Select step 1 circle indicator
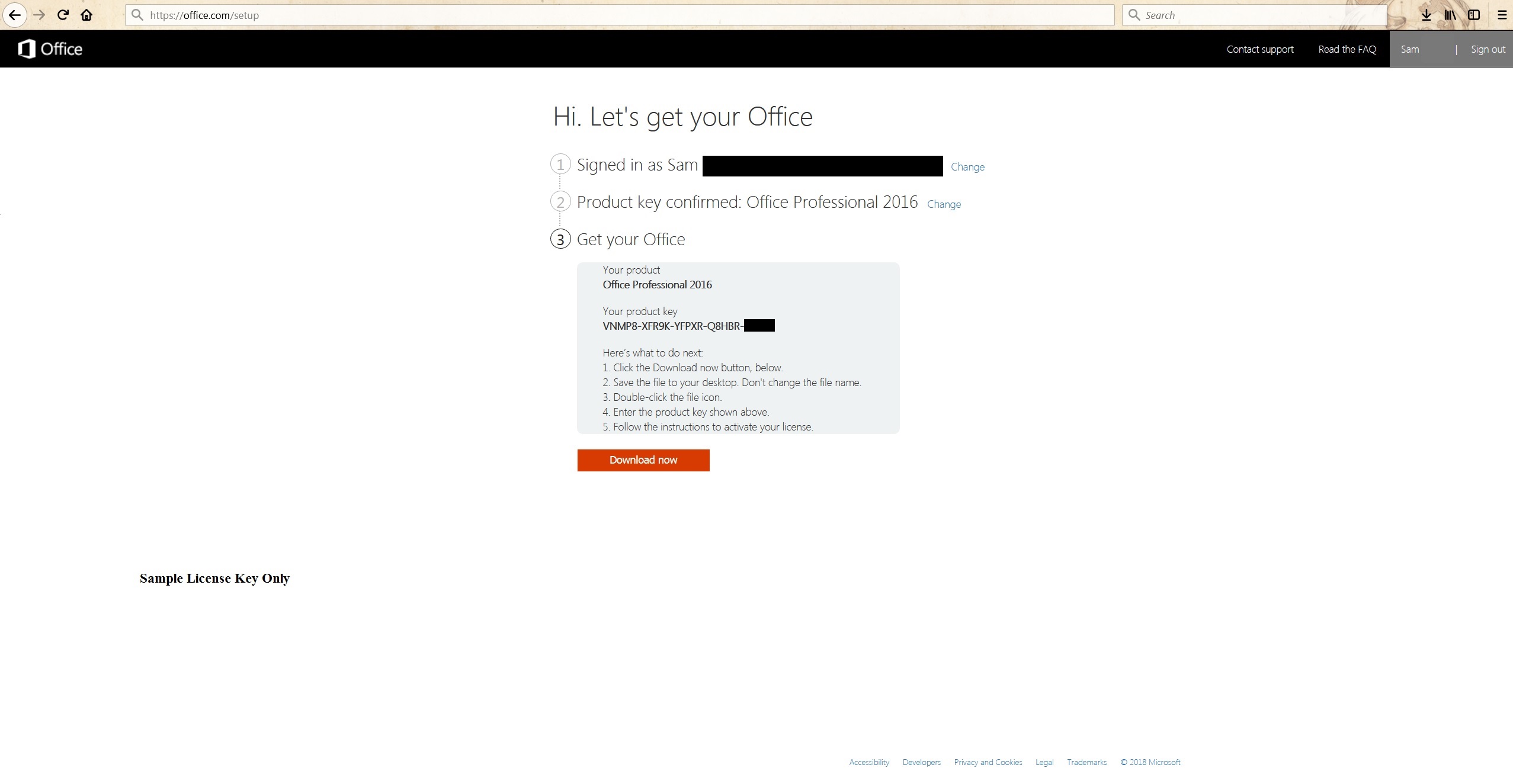This screenshot has width=1513, height=784. (x=560, y=164)
